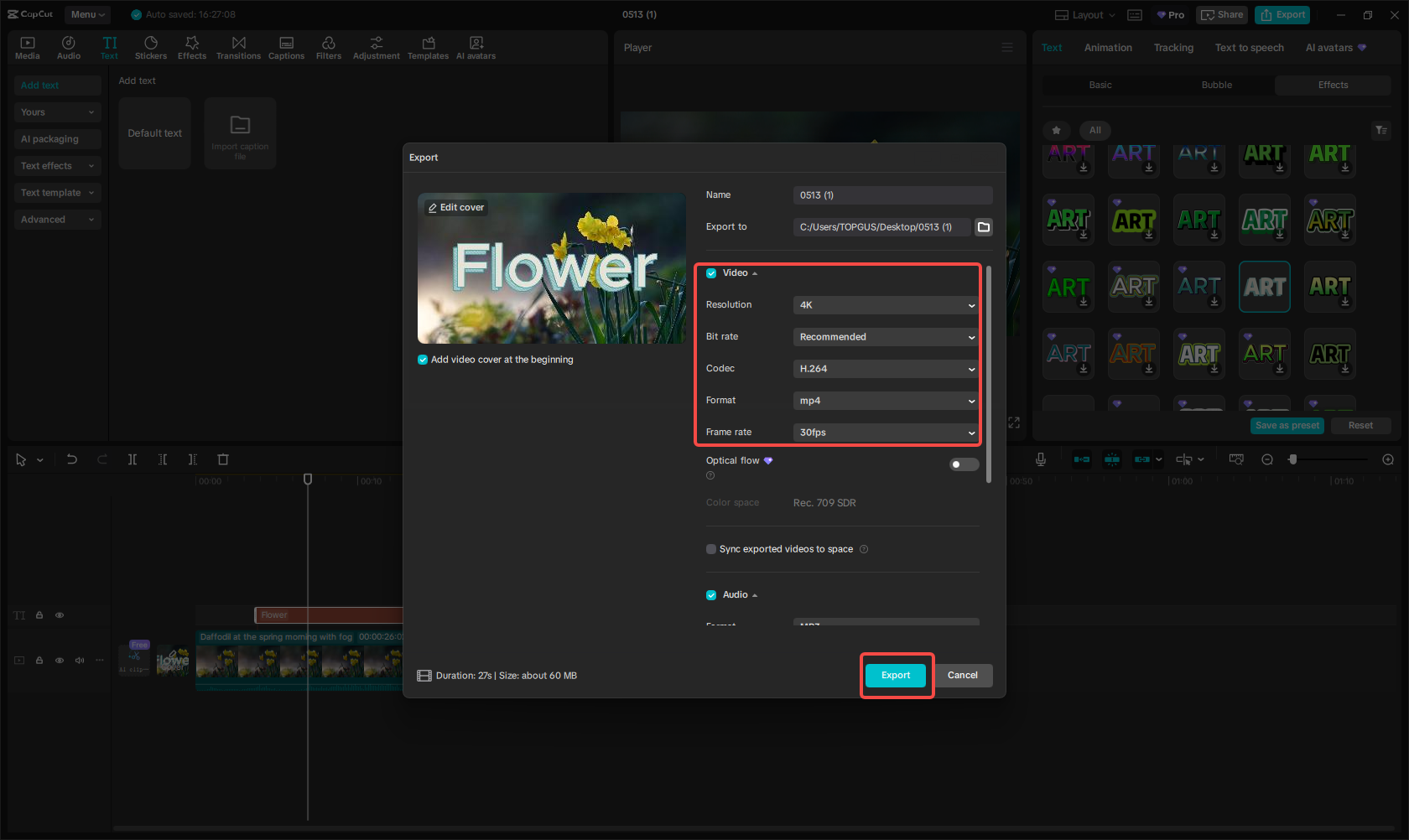
Task: Open the Adjustment panel
Action: click(377, 48)
